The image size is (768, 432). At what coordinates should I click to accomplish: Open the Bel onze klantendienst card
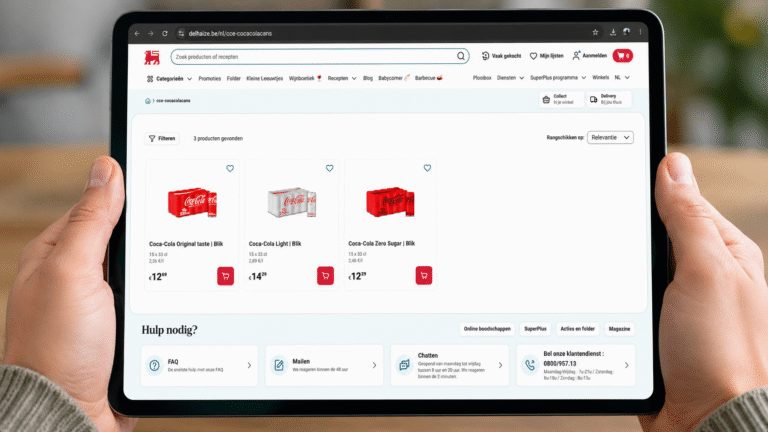tap(576, 365)
